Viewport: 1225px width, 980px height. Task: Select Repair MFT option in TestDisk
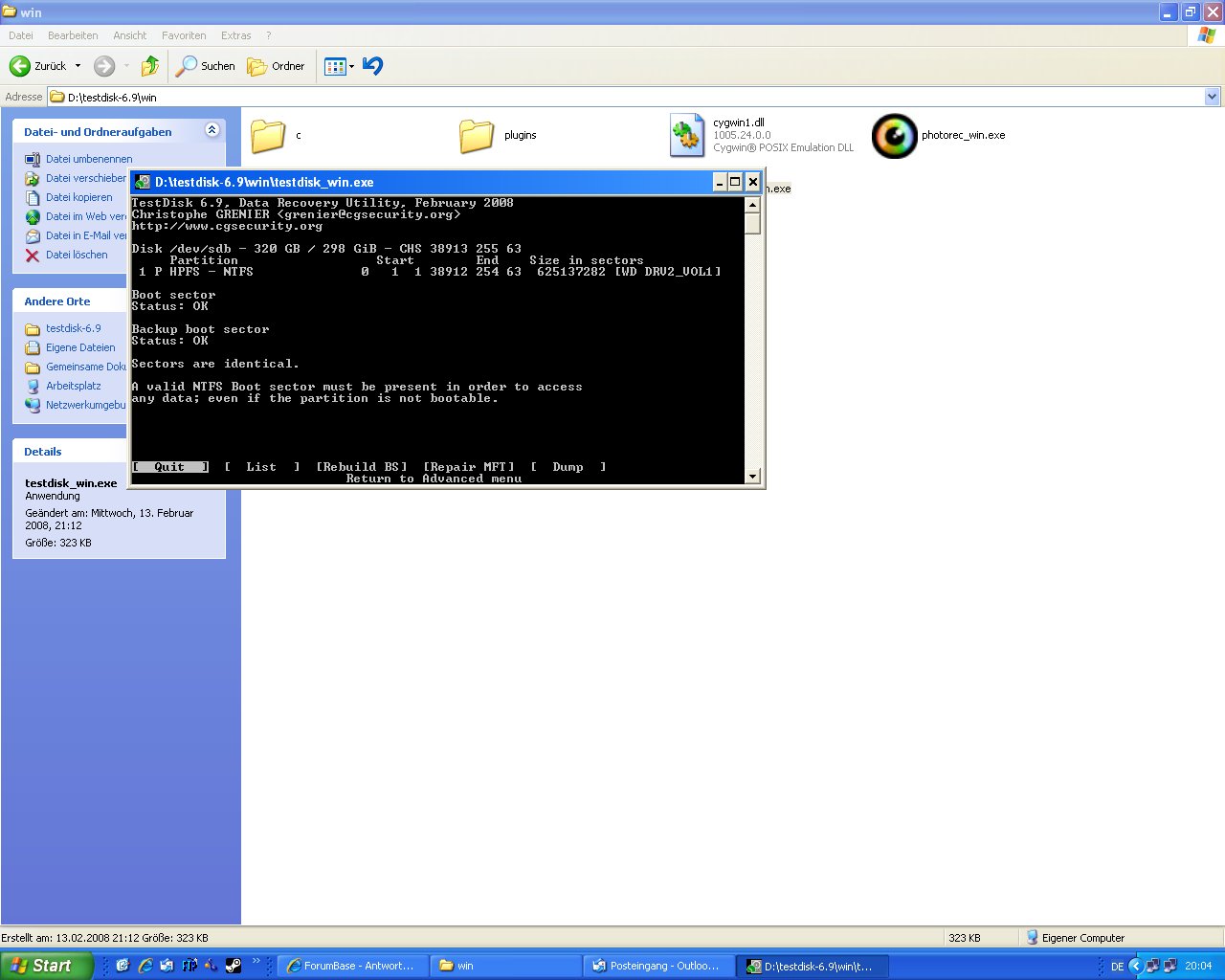pyautogui.click(x=469, y=467)
